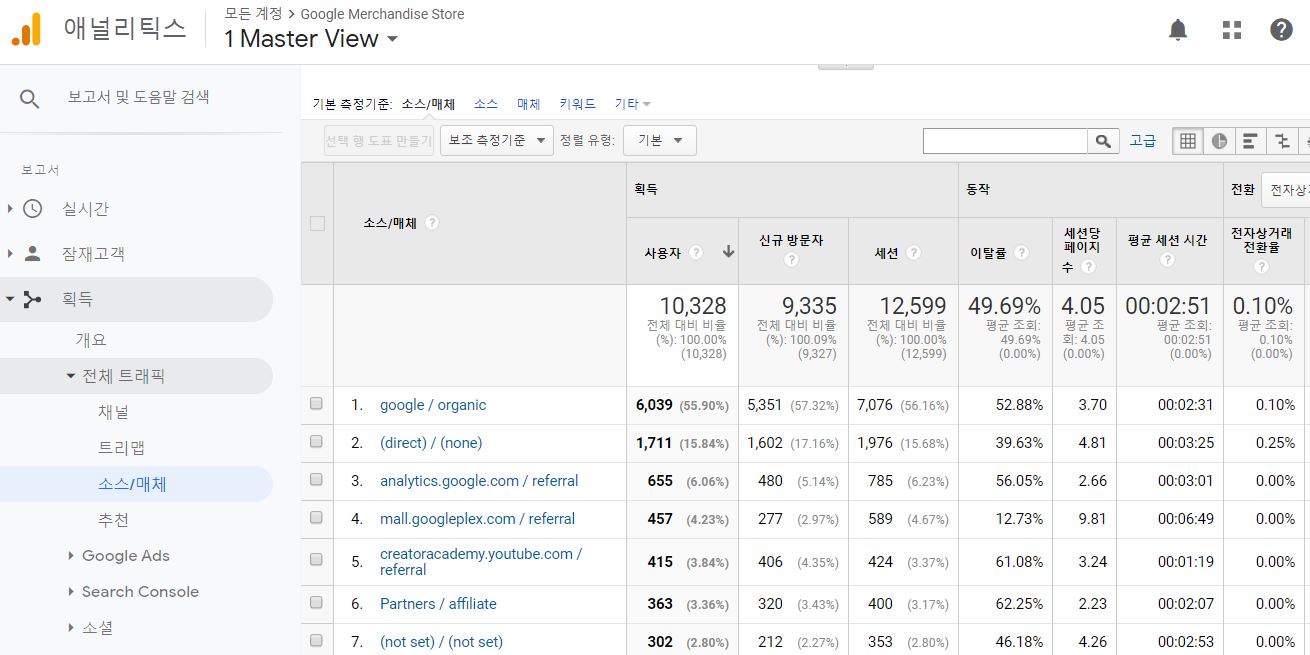Click the clock icon beside 실시간
Viewport: 1310px width, 655px height.
33,209
